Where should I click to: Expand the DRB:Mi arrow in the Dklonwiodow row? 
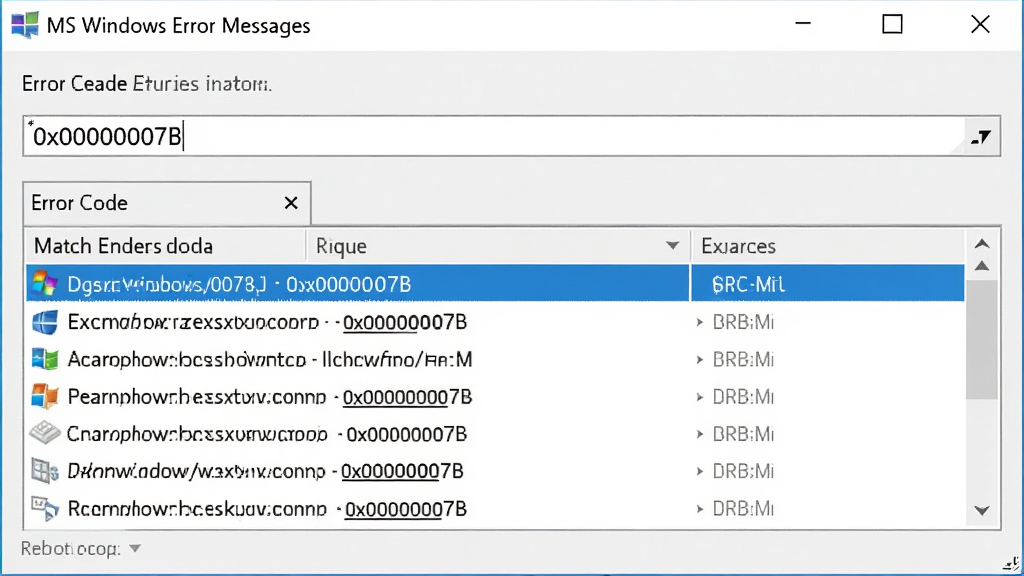(x=699, y=472)
